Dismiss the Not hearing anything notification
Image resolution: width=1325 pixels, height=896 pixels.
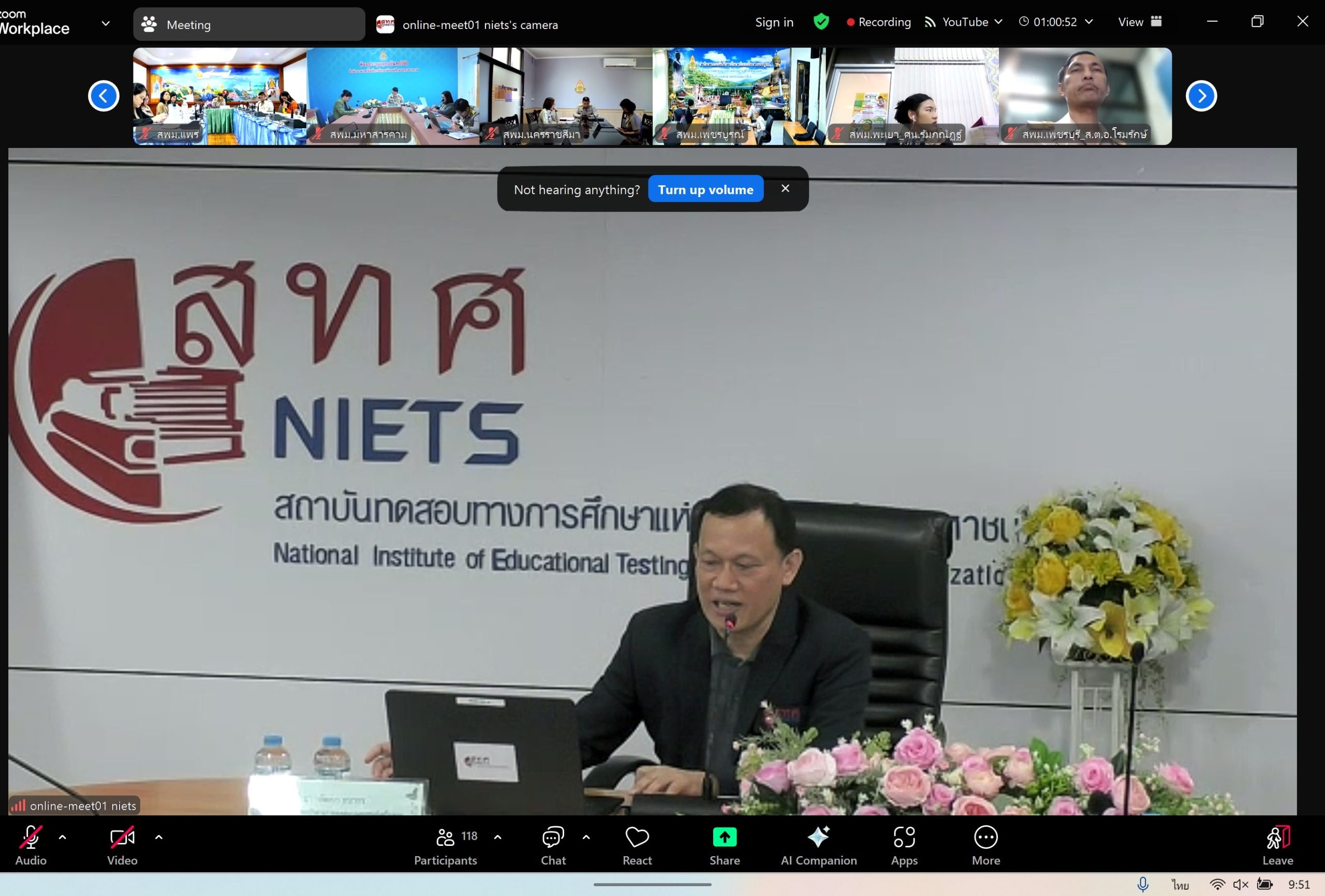[785, 189]
